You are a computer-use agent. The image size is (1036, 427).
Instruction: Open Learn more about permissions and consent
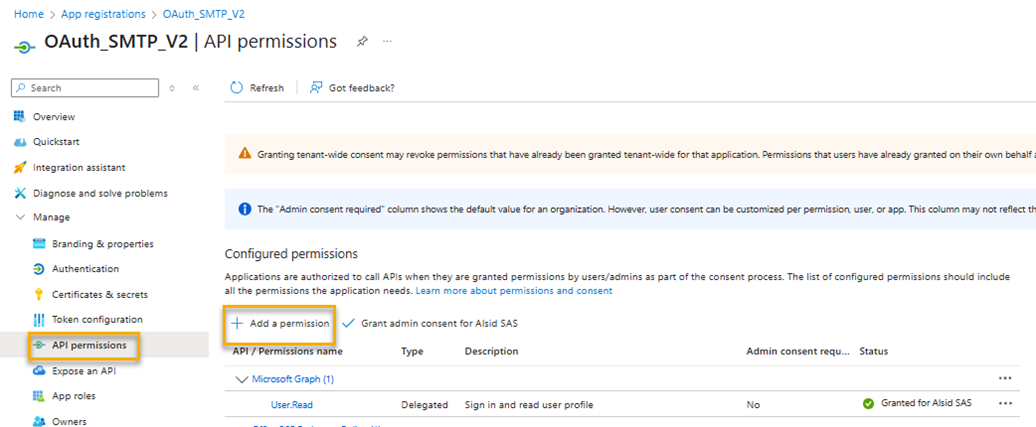tap(514, 291)
